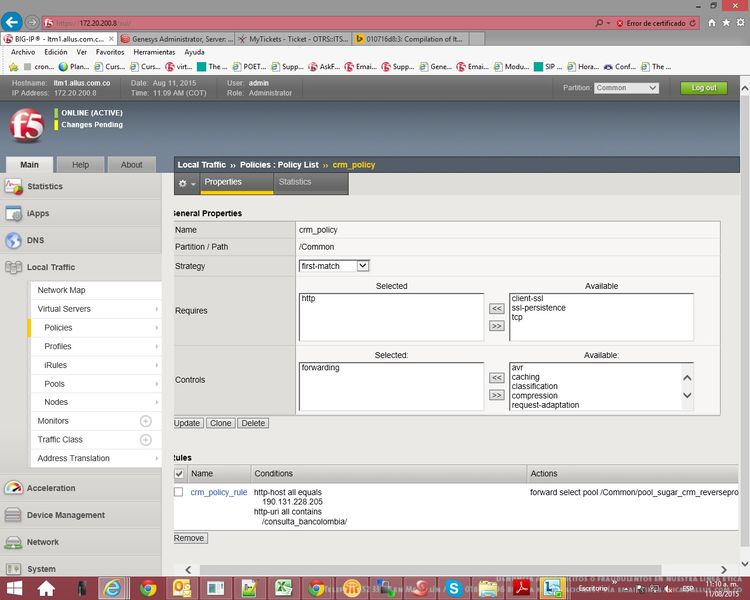Screen dimensions: 750x600
Task: Switch to the Help tab
Action: tap(80, 165)
